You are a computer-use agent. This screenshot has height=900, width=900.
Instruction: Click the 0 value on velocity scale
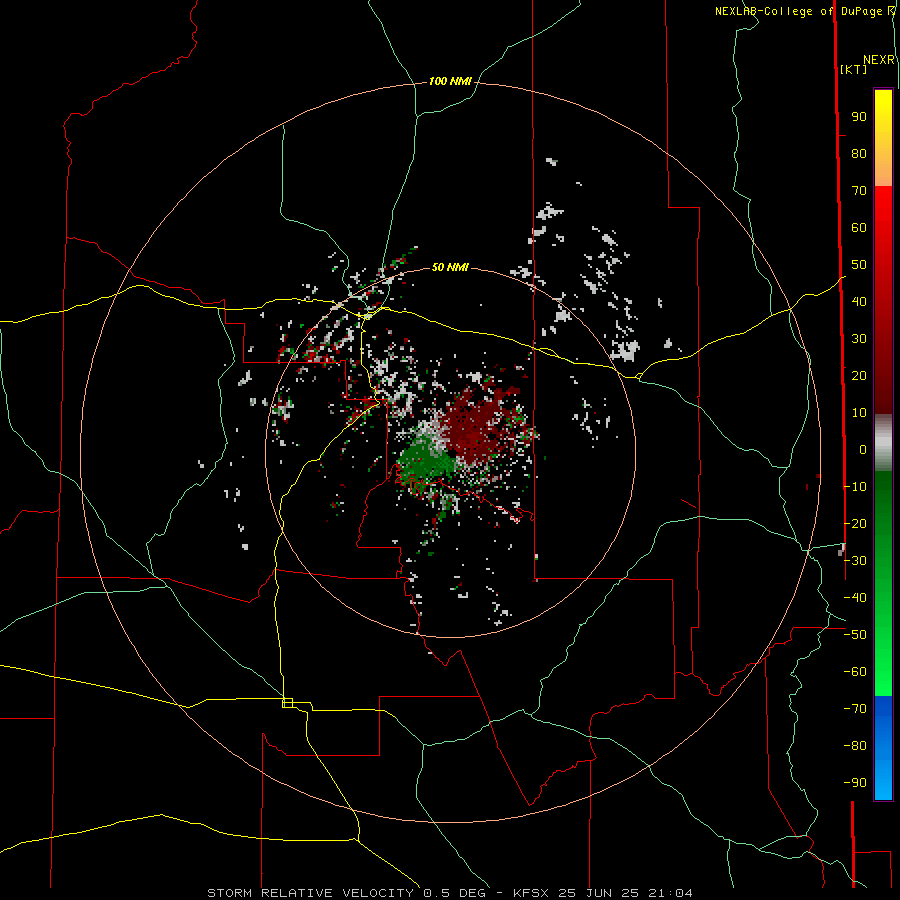[863, 449]
